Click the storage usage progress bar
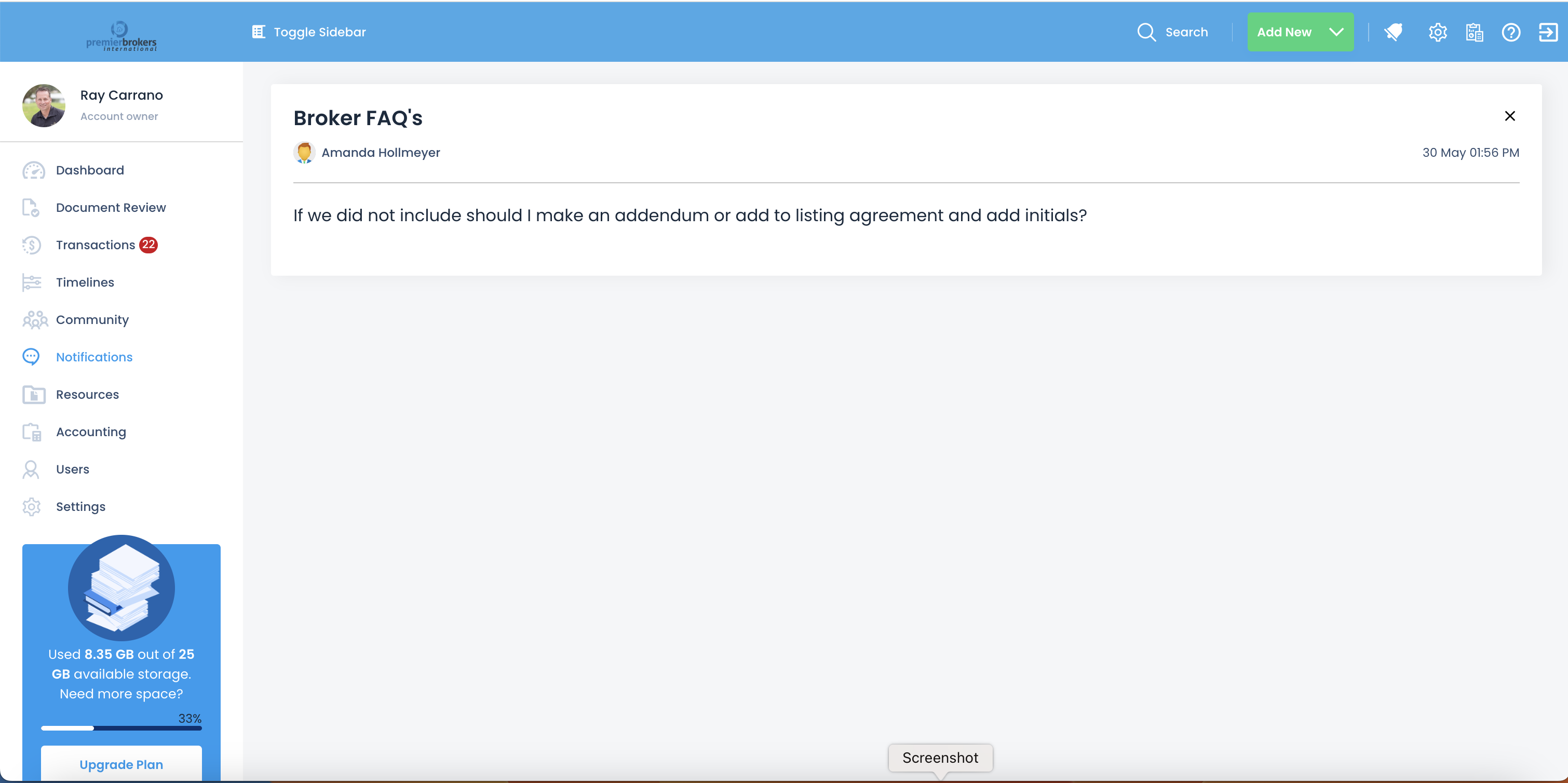This screenshot has width=1568, height=783. [x=121, y=728]
